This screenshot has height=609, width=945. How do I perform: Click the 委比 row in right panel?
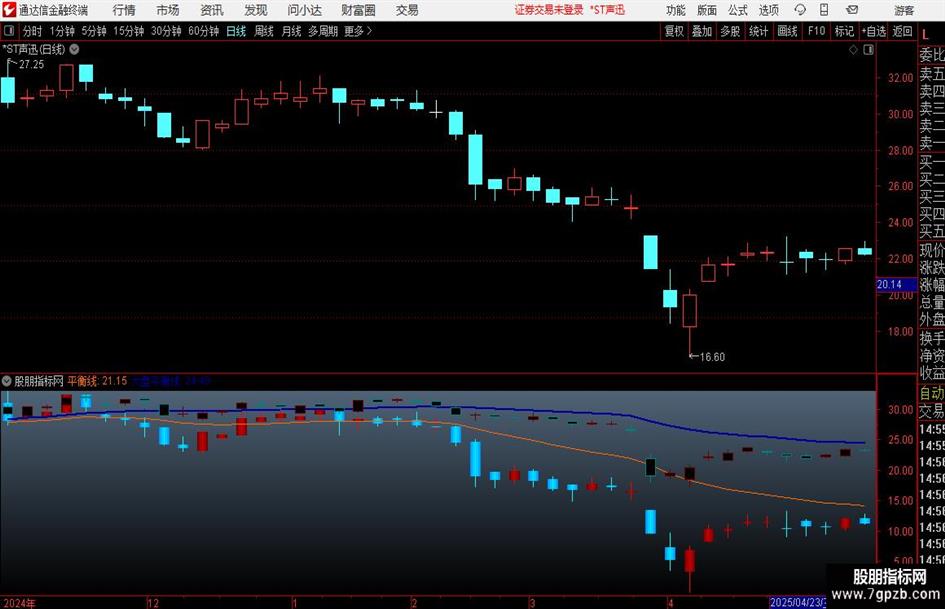click(932, 55)
